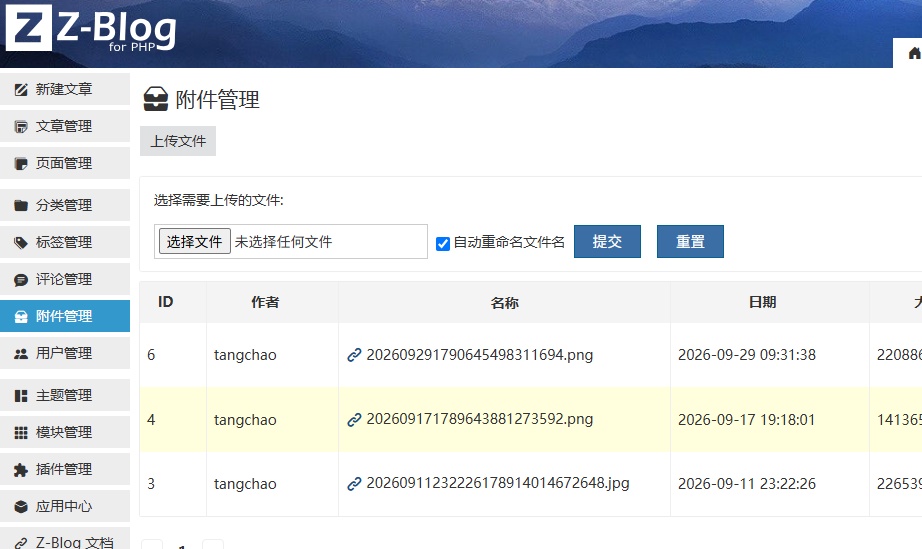This screenshot has width=922, height=549.
Task: Open 标签管理 in the sidebar
Action: click(x=65, y=242)
